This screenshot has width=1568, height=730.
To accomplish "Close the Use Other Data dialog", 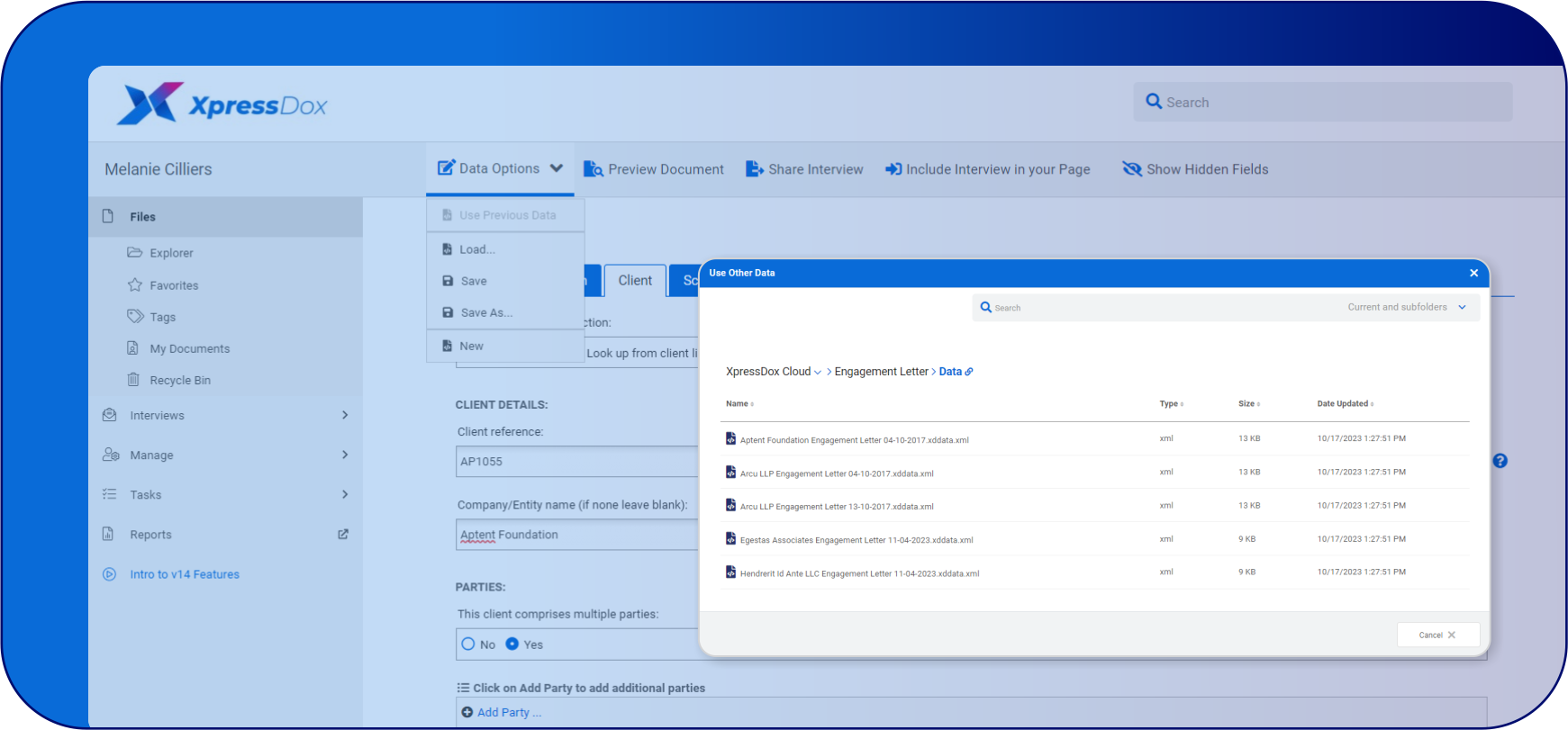I will 1473,273.
